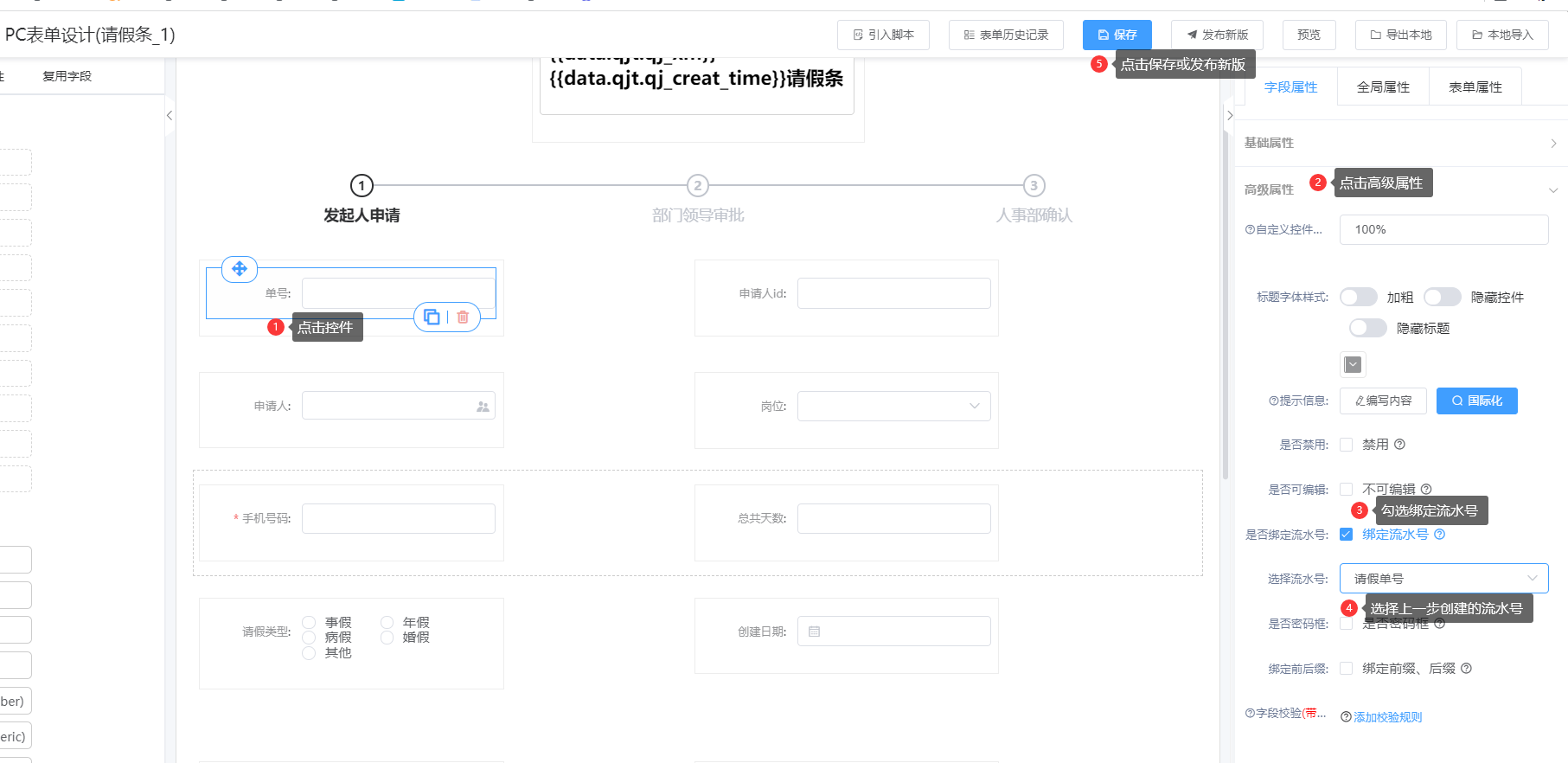Image resolution: width=1568 pixels, height=763 pixels.
Task: Click the help icon next to 禁用
Action: point(1399,445)
